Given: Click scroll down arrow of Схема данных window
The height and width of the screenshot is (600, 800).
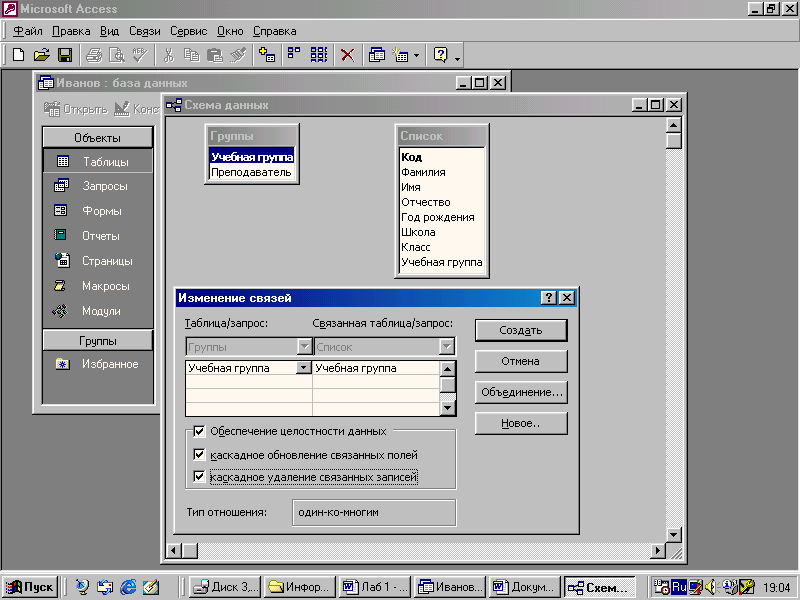Looking at the screenshot, I should 673,534.
